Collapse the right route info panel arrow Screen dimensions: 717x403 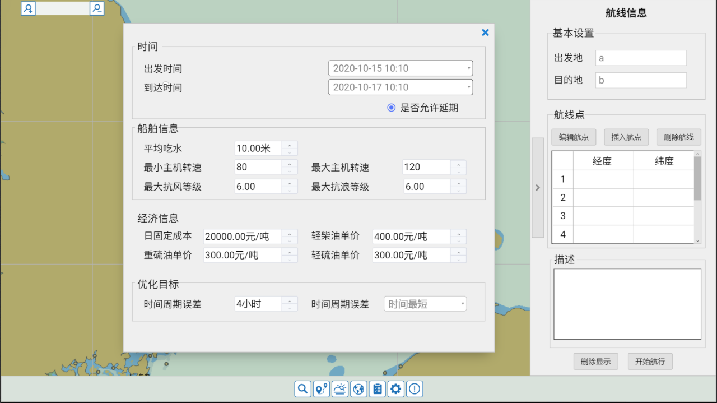[536, 187]
